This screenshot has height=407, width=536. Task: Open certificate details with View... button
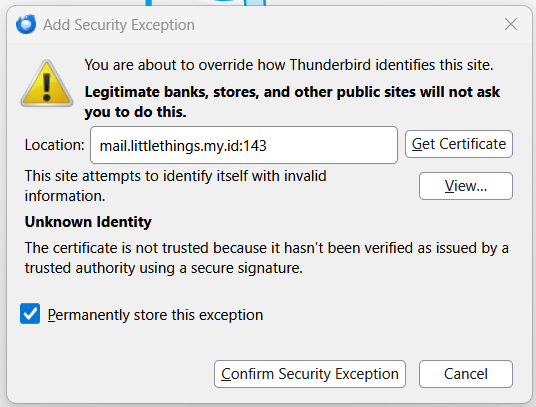(x=466, y=186)
